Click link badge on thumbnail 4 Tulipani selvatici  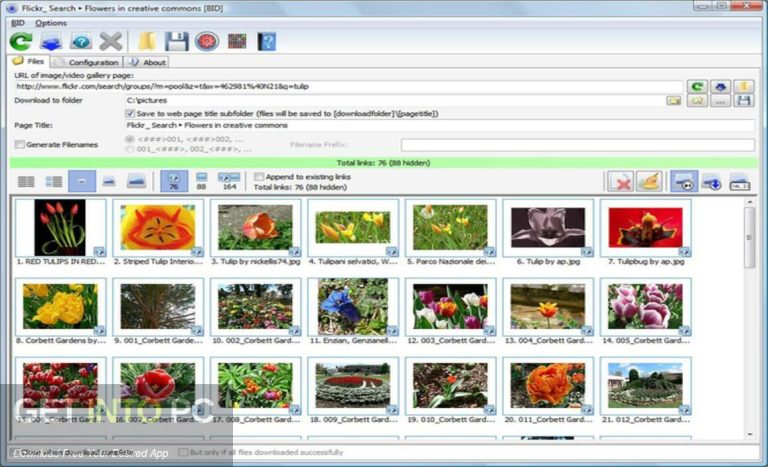[x=392, y=252]
